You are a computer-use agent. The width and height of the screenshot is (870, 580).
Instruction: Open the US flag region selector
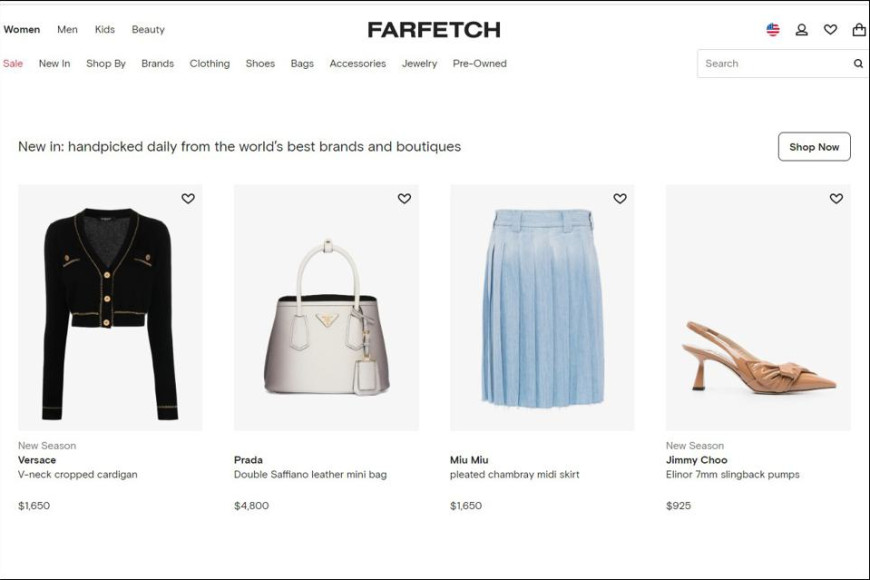pos(772,29)
